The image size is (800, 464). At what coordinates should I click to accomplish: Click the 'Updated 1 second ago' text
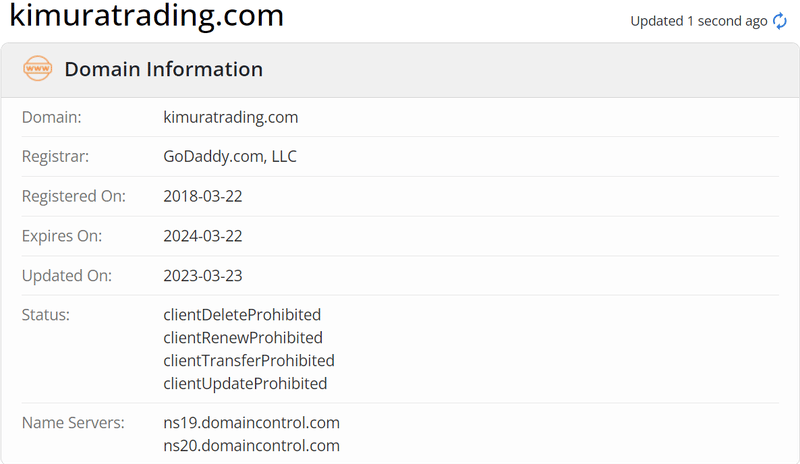pyautogui.click(x=698, y=21)
